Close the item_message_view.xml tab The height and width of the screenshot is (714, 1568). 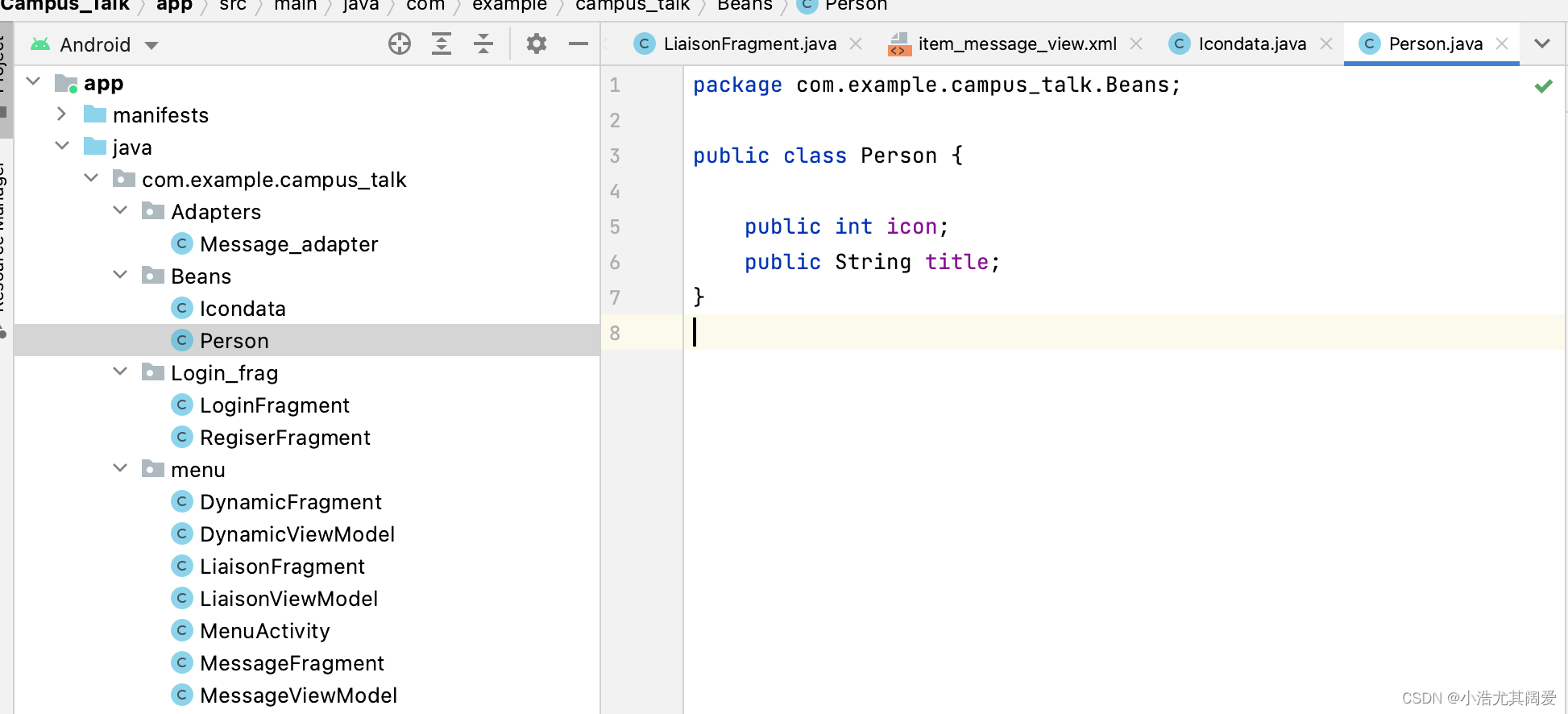tap(1136, 44)
